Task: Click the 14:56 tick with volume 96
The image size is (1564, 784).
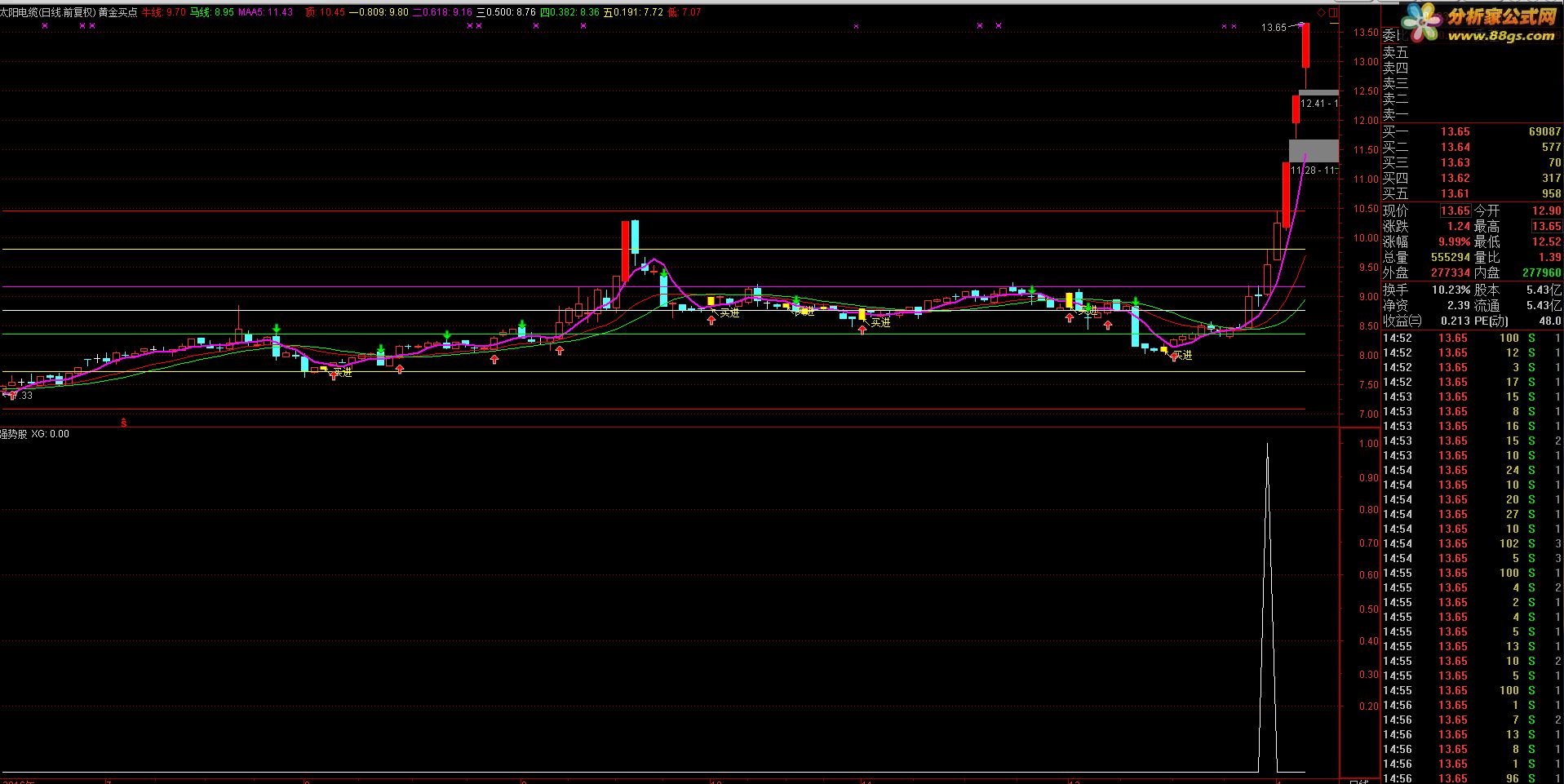Action: 1472,778
